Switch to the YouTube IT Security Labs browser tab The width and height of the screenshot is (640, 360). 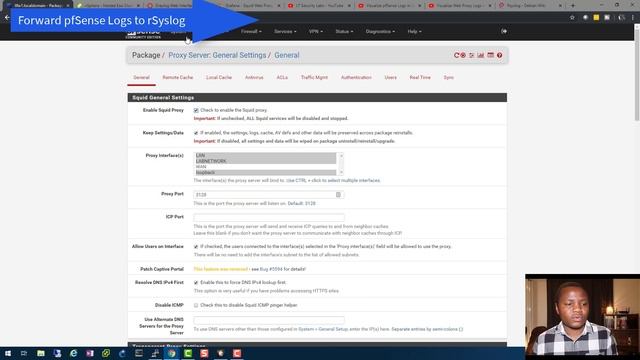(x=319, y=6)
